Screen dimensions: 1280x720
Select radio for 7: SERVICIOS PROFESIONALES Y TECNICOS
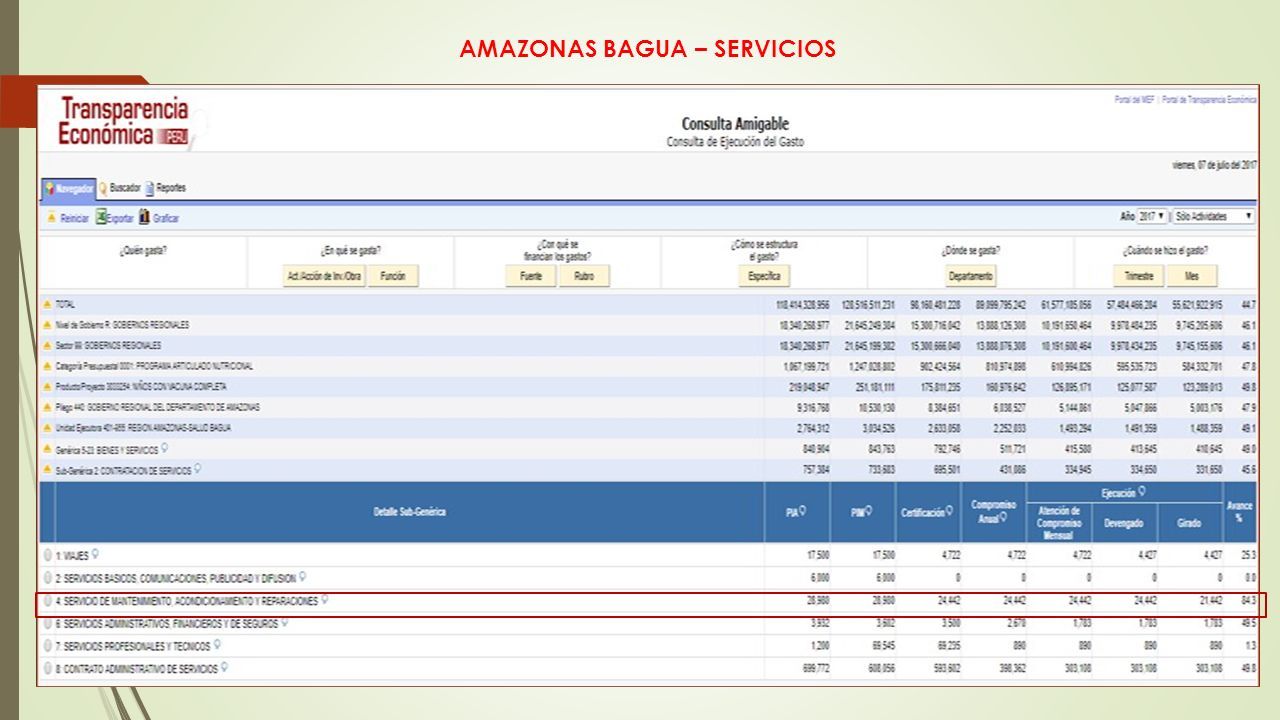(47, 646)
